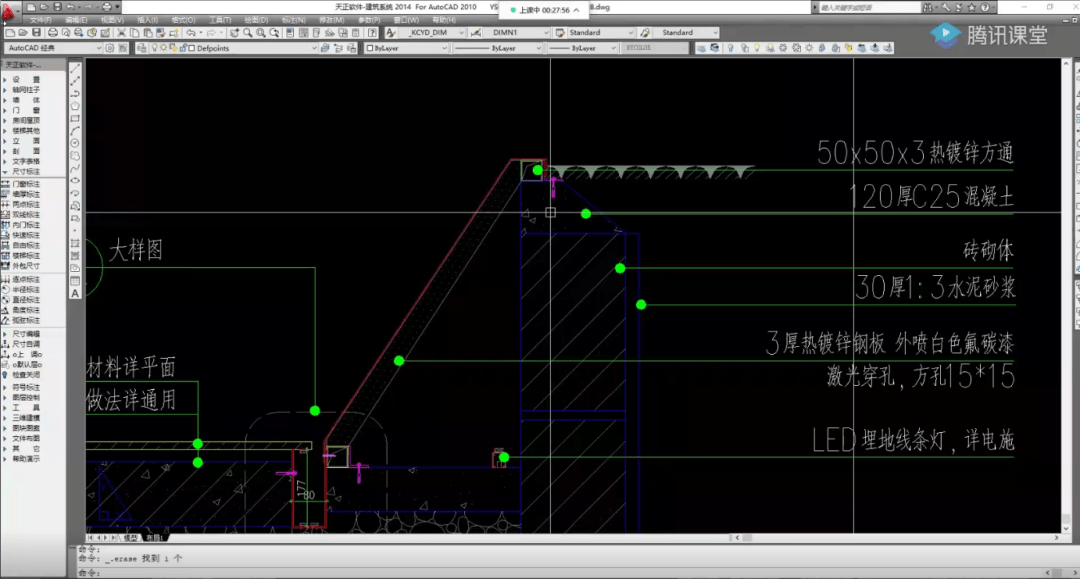This screenshot has width=1080, height=579.
Task: Toggle the o默认层o option
Action: click(22, 364)
